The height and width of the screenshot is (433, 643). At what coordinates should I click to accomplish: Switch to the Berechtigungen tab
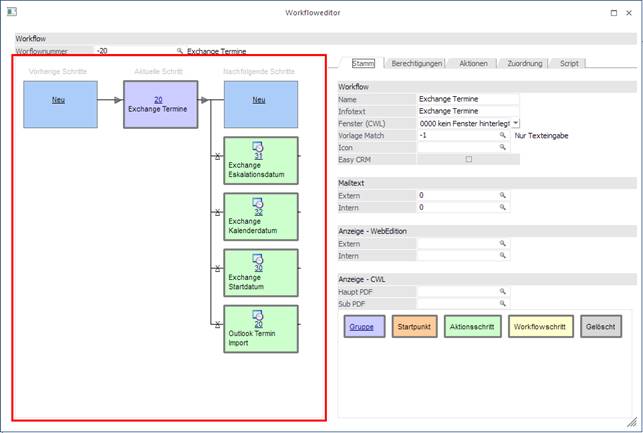point(416,63)
